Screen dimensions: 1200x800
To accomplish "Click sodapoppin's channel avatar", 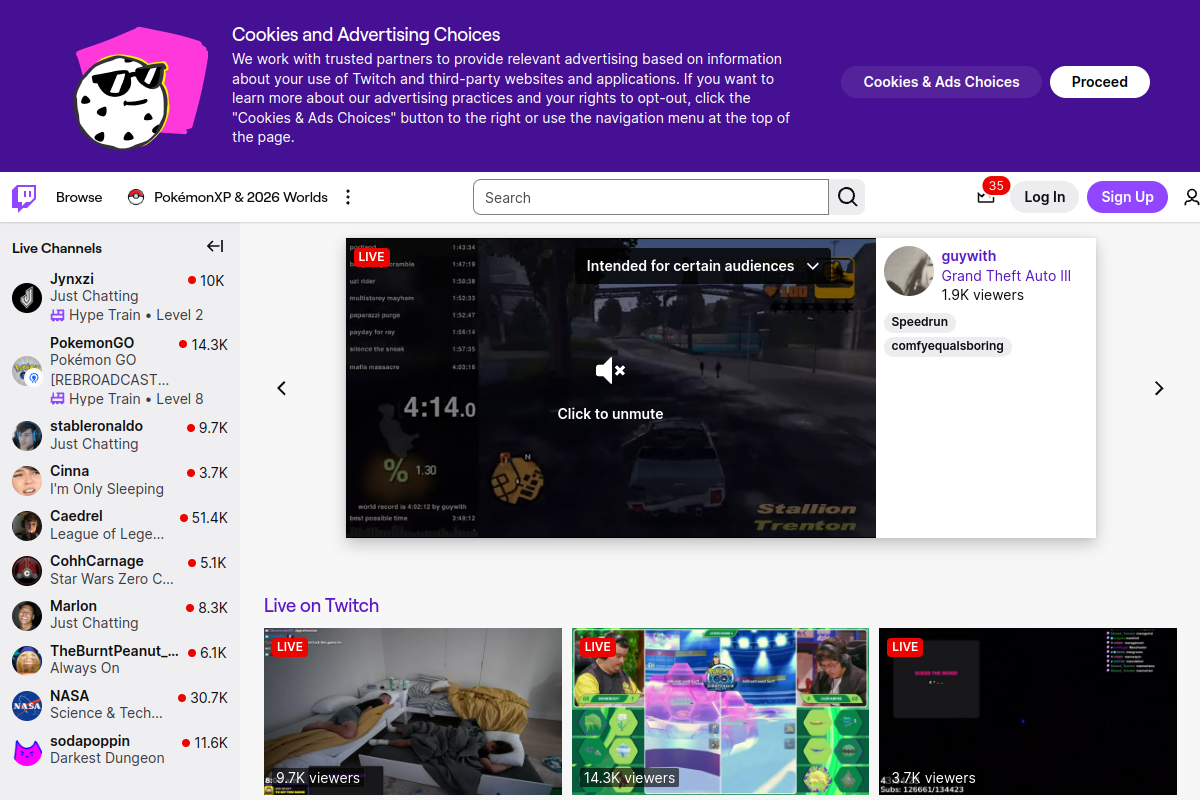I will click(x=27, y=750).
